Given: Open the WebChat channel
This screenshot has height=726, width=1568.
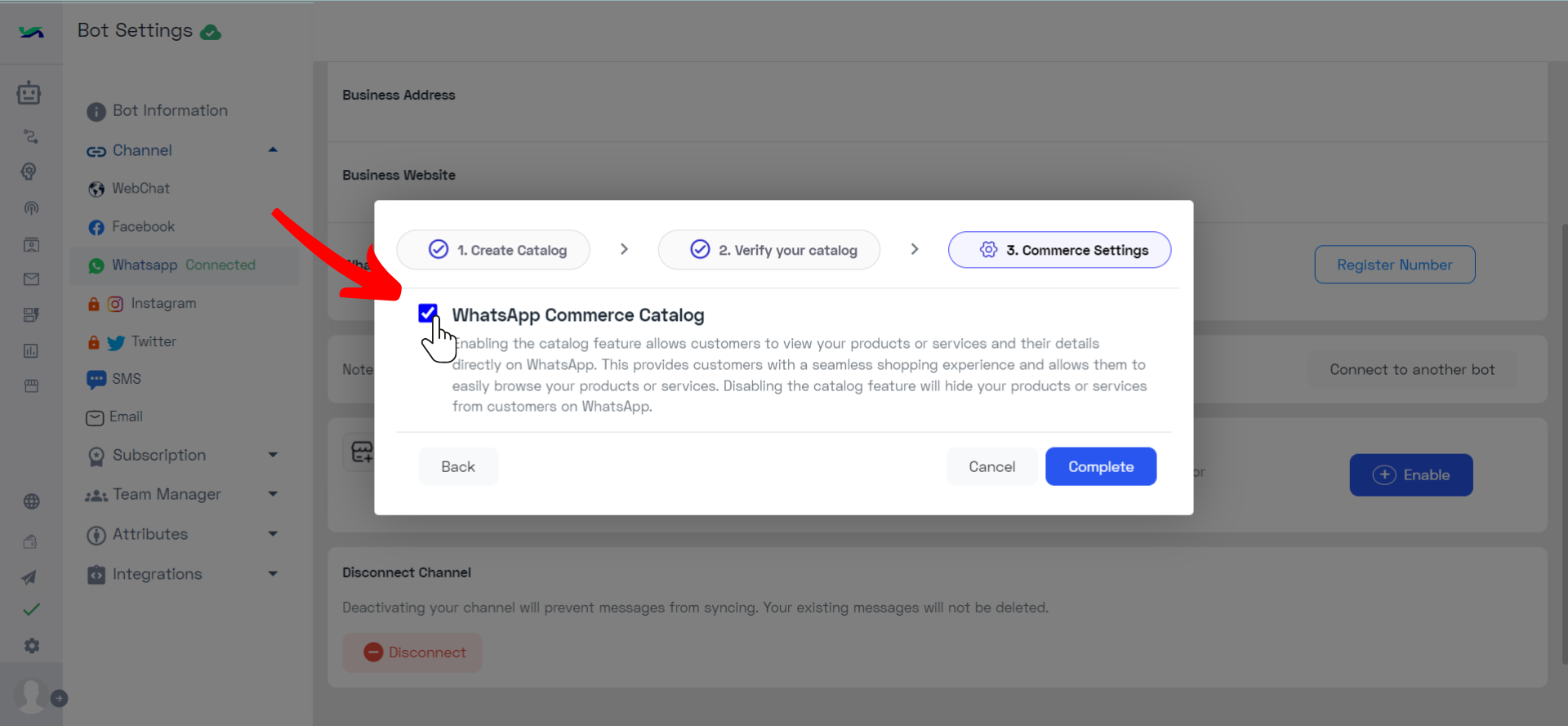Looking at the screenshot, I should [129, 189].
